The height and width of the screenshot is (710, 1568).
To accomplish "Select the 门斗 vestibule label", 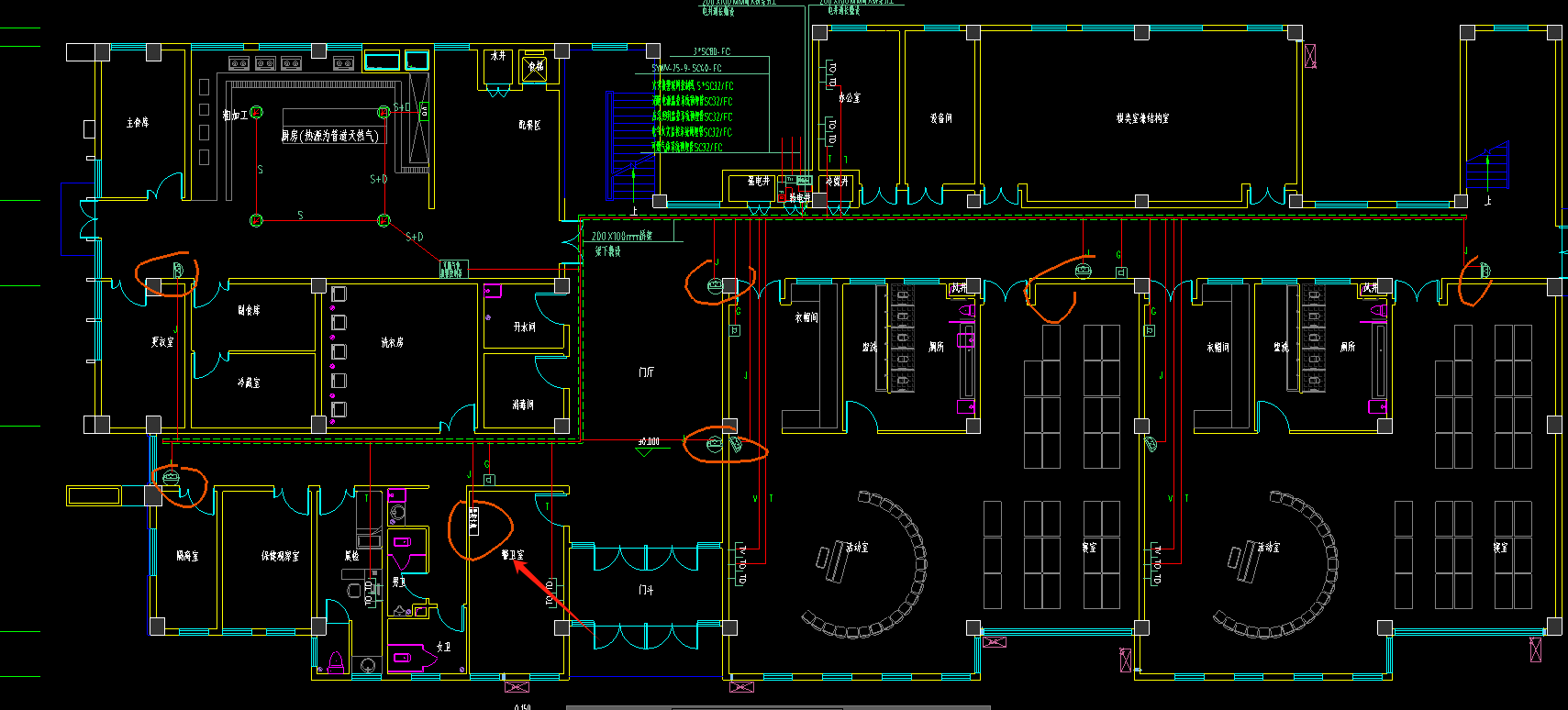I will (x=646, y=590).
